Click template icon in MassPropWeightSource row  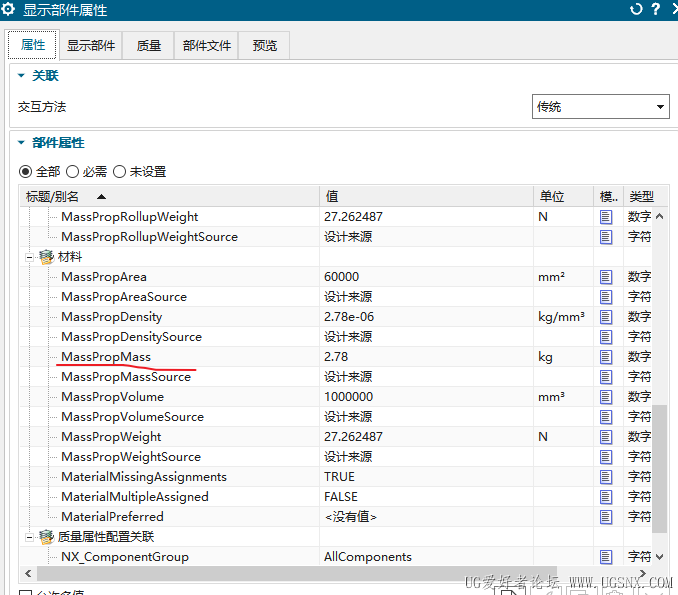[x=606, y=457]
